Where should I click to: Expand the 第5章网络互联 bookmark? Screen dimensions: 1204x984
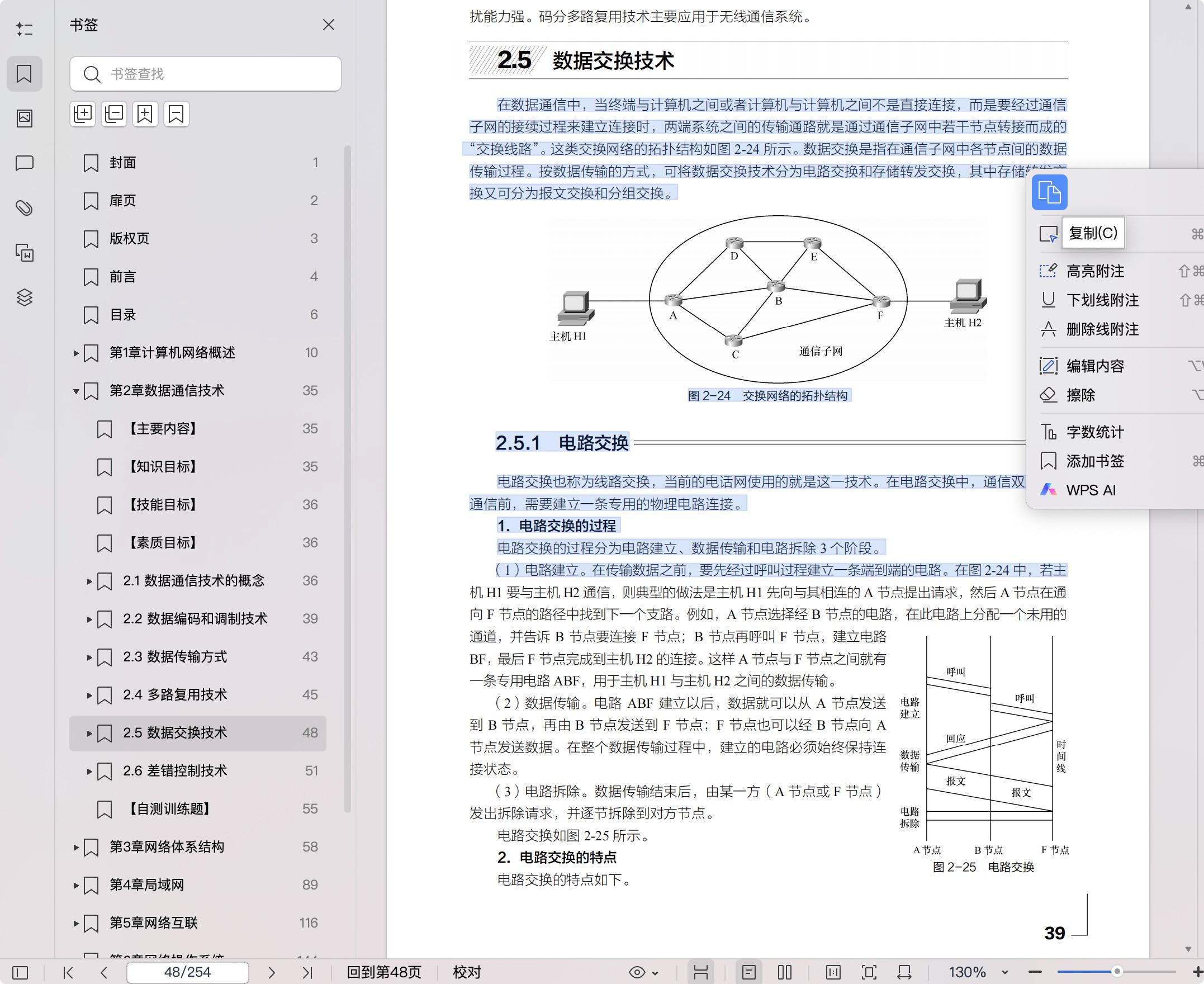[x=76, y=924]
